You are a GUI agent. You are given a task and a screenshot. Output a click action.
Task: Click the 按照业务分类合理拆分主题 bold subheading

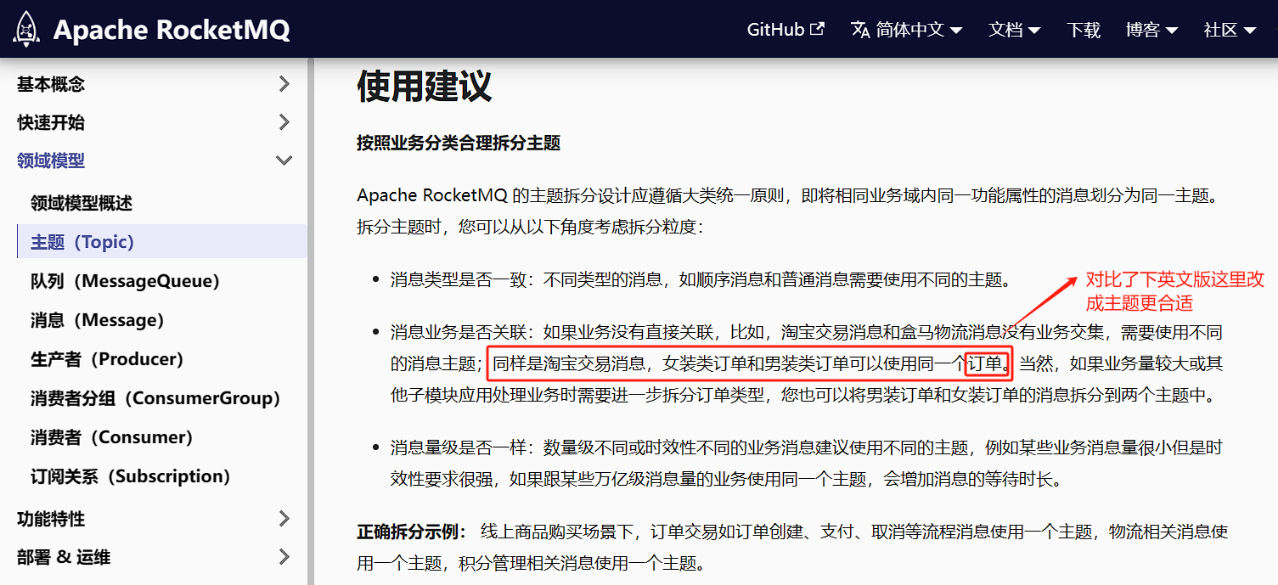(x=458, y=142)
